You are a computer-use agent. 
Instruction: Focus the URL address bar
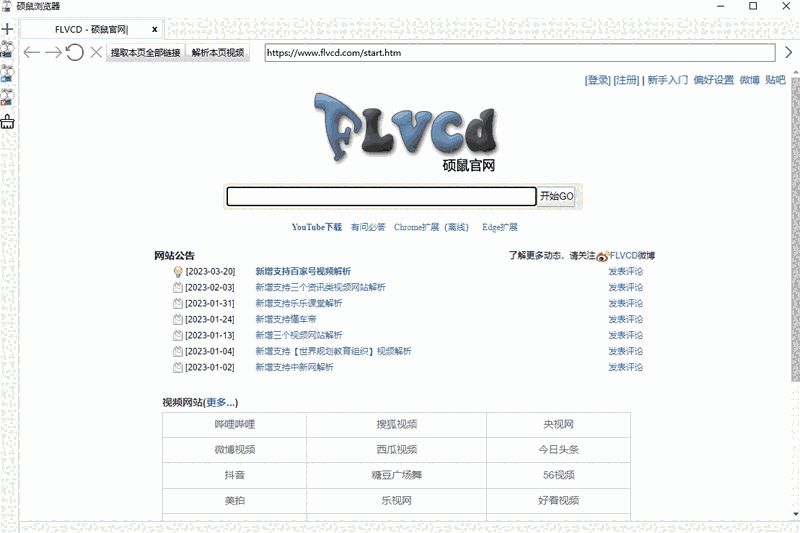520,53
